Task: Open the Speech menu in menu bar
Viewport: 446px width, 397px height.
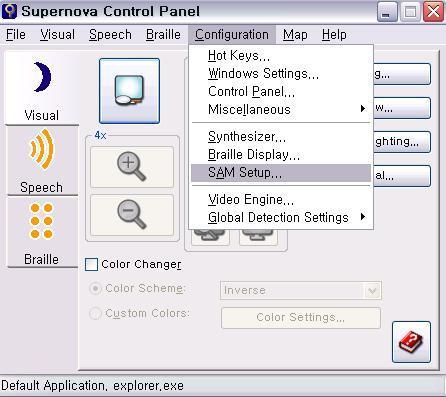Action: click(x=110, y=35)
